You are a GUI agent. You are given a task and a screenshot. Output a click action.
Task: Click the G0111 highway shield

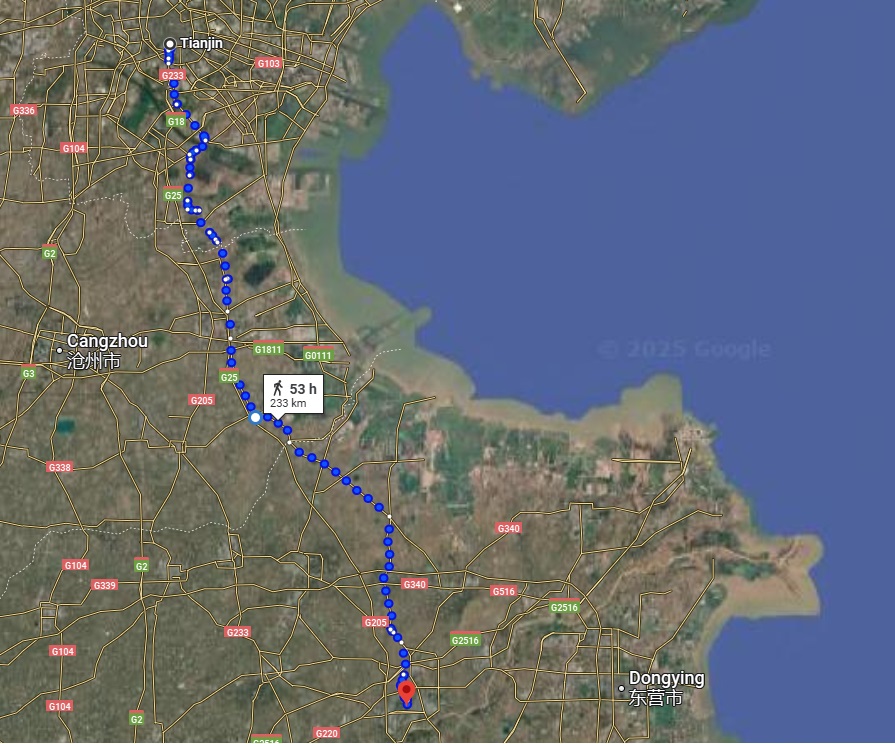pyautogui.click(x=318, y=355)
